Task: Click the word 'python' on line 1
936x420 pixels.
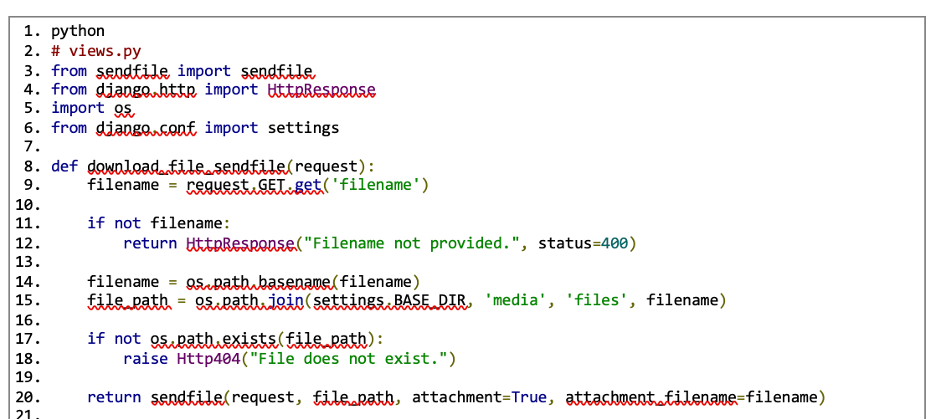Action: (78, 31)
